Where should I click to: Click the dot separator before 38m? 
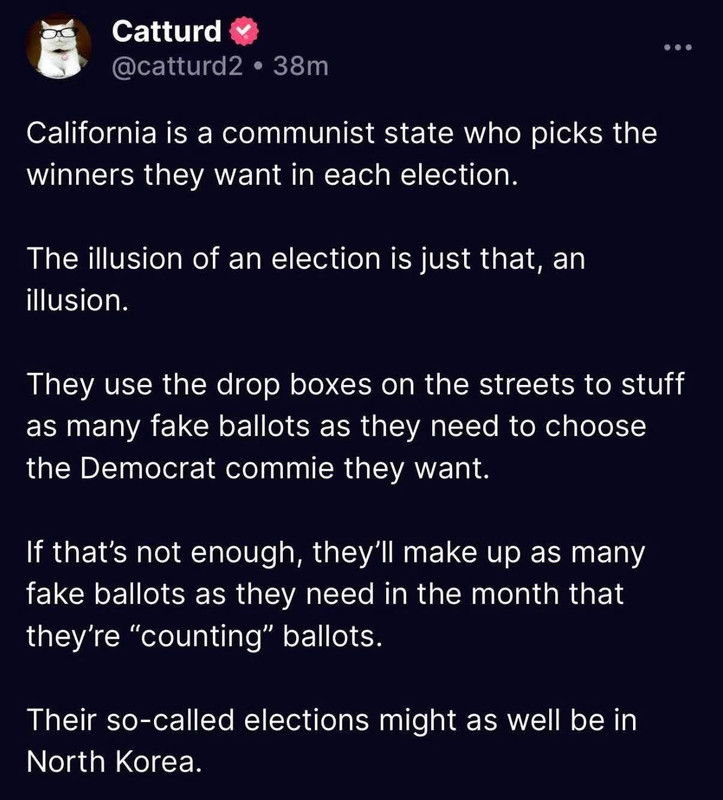258,66
